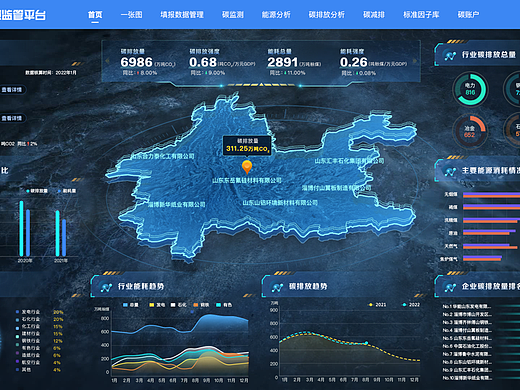Open the 能源分析 tab
Image resolution: width=520 pixels, height=390 pixels.
coord(276,15)
